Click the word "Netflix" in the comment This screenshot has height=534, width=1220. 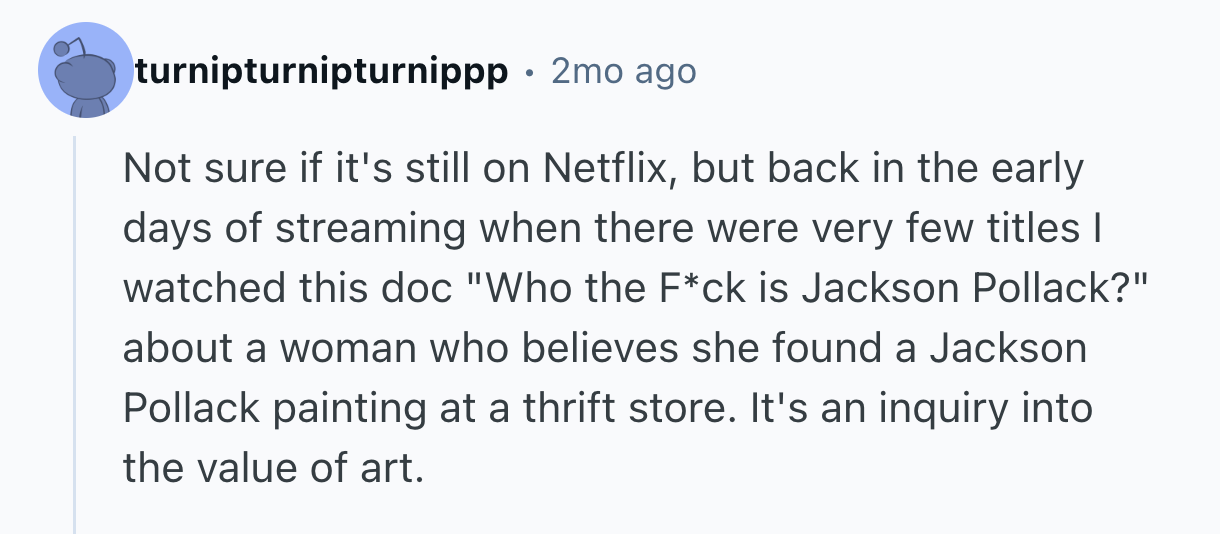pos(606,170)
